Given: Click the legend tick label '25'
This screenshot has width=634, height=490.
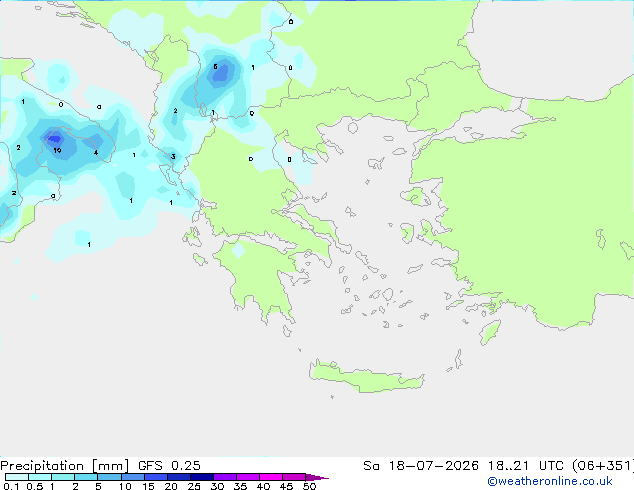Looking at the screenshot, I should pyautogui.click(x=194, y=486).
